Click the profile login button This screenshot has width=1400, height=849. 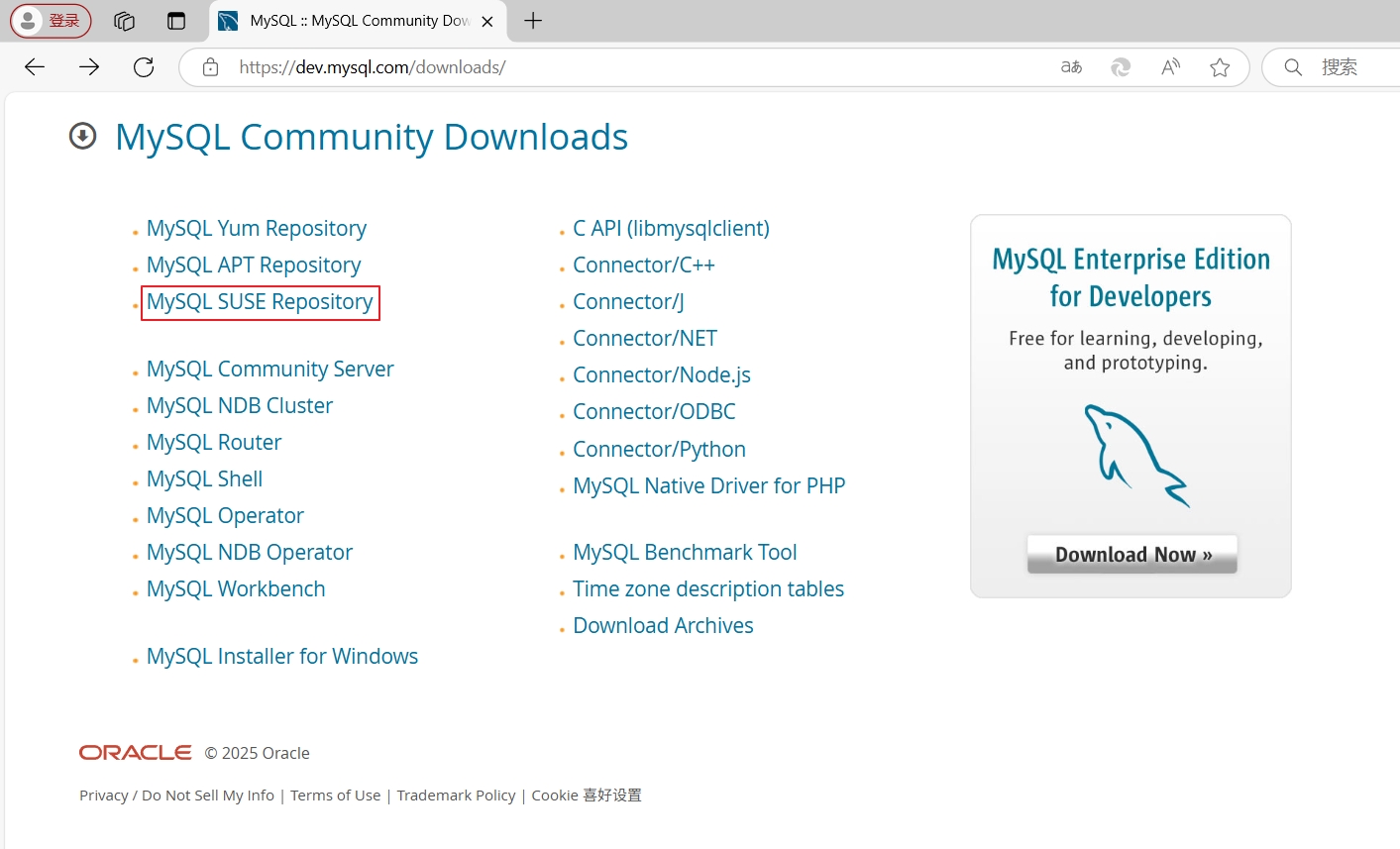click(51, 21)
